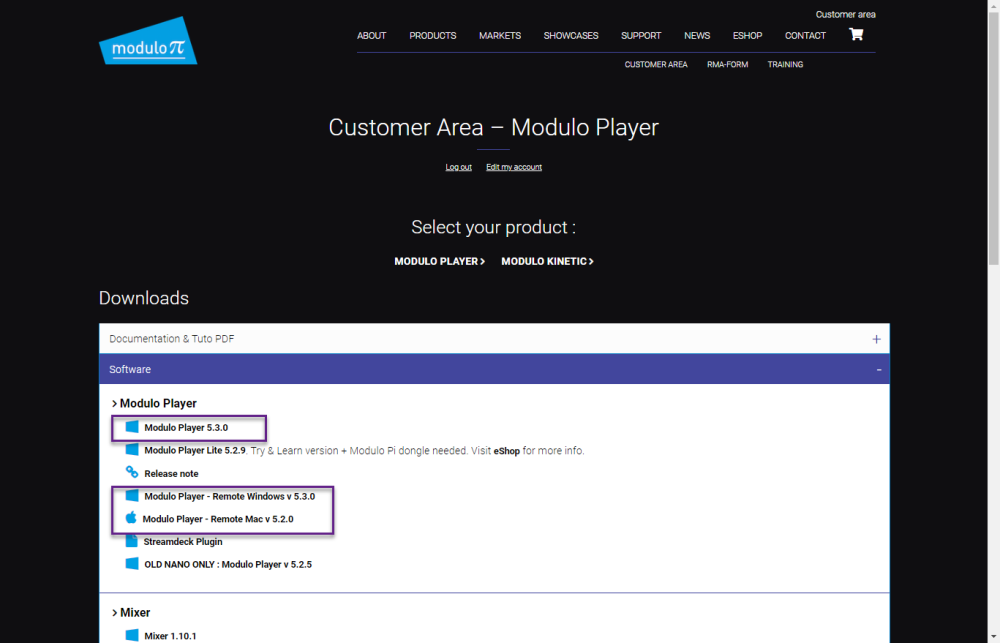Open the Release note link
1000x643 pixels.
(x=172, y=473)
